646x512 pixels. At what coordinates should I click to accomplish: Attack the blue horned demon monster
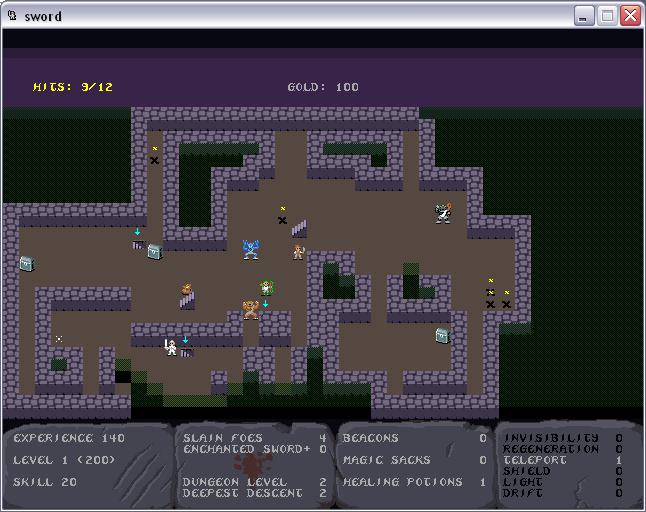250,250
